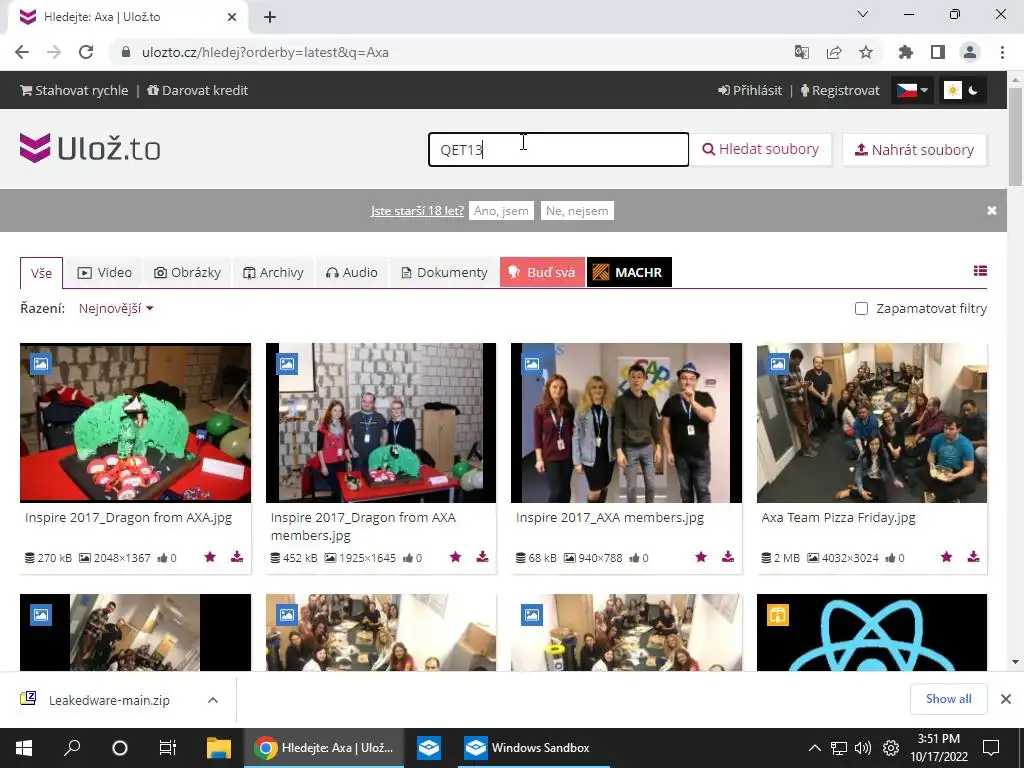Switch to Obrázky tab
Viewport: 1024px width, 768px height.
coord(187,272)
